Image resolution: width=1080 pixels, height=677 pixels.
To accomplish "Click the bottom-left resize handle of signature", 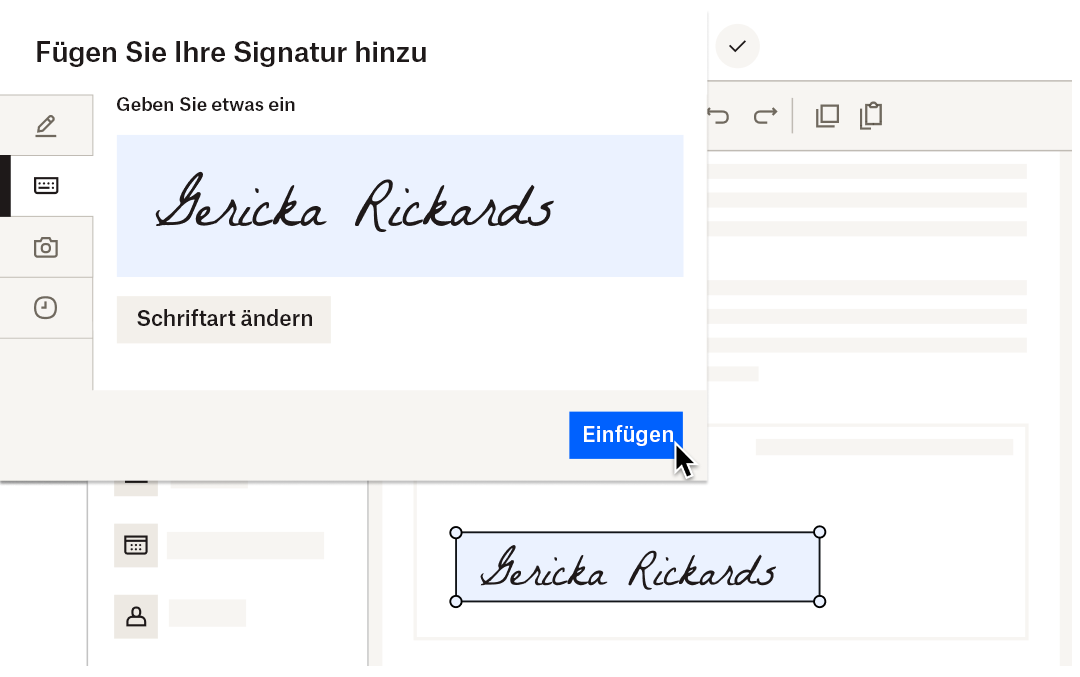I will coord(456,601).
